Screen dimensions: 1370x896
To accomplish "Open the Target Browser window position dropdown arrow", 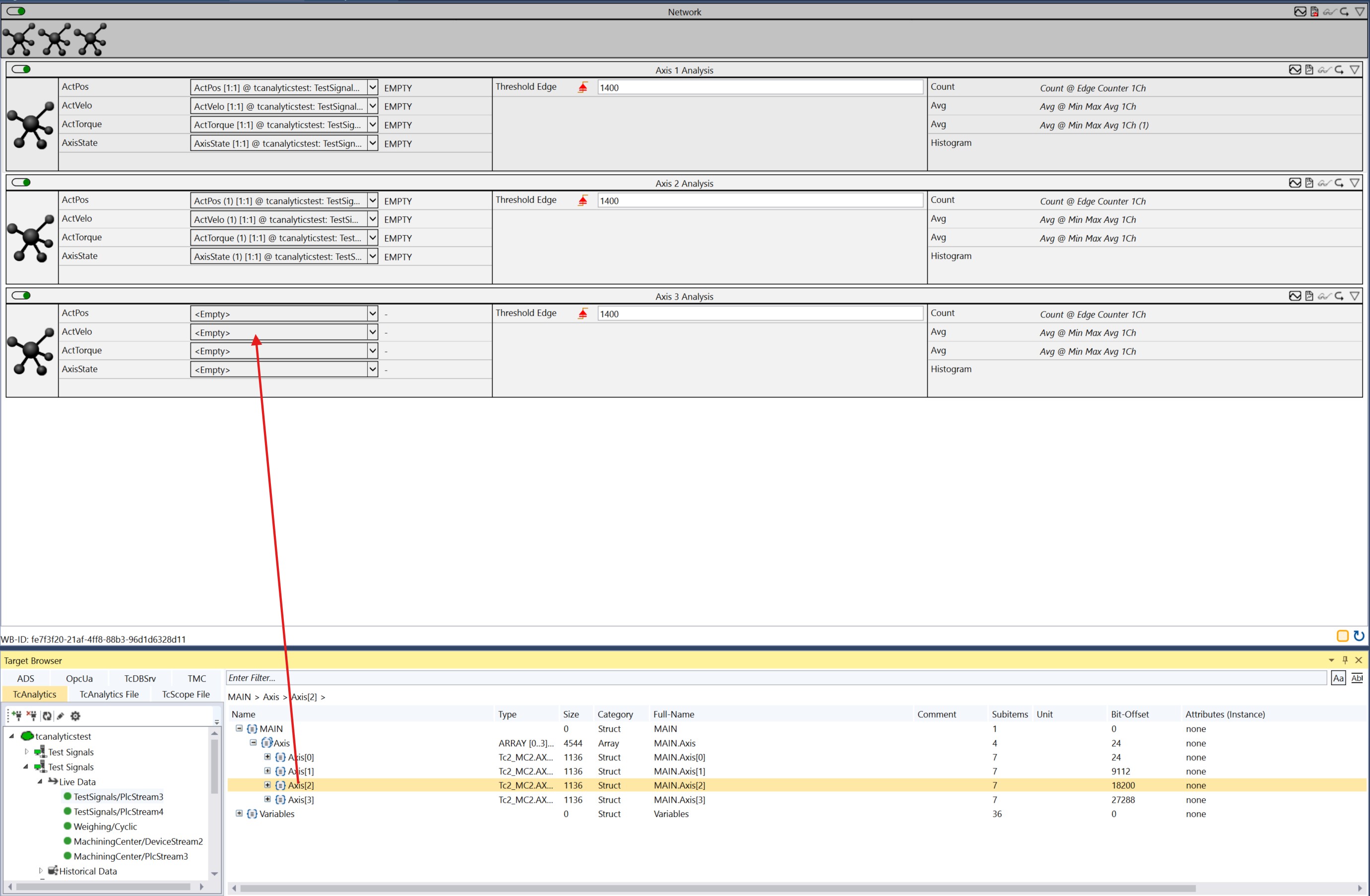I will click(1331, 660).
